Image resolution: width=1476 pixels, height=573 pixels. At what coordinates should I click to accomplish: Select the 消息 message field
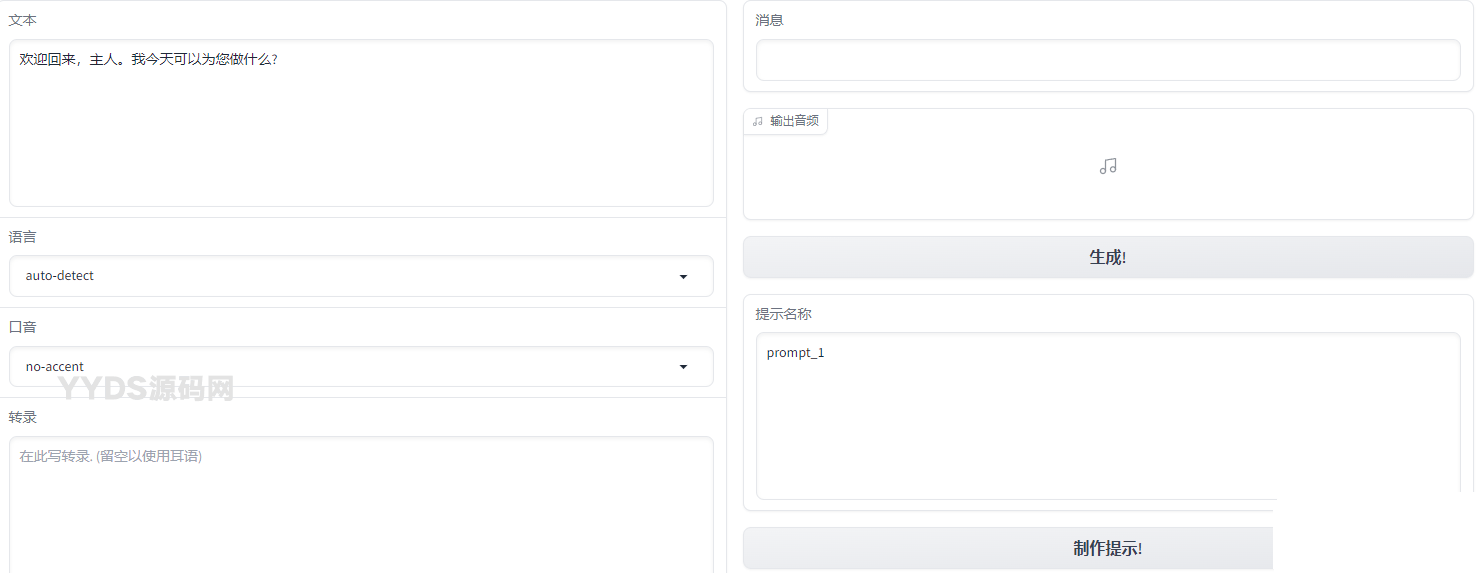(x=1107, y=60)
